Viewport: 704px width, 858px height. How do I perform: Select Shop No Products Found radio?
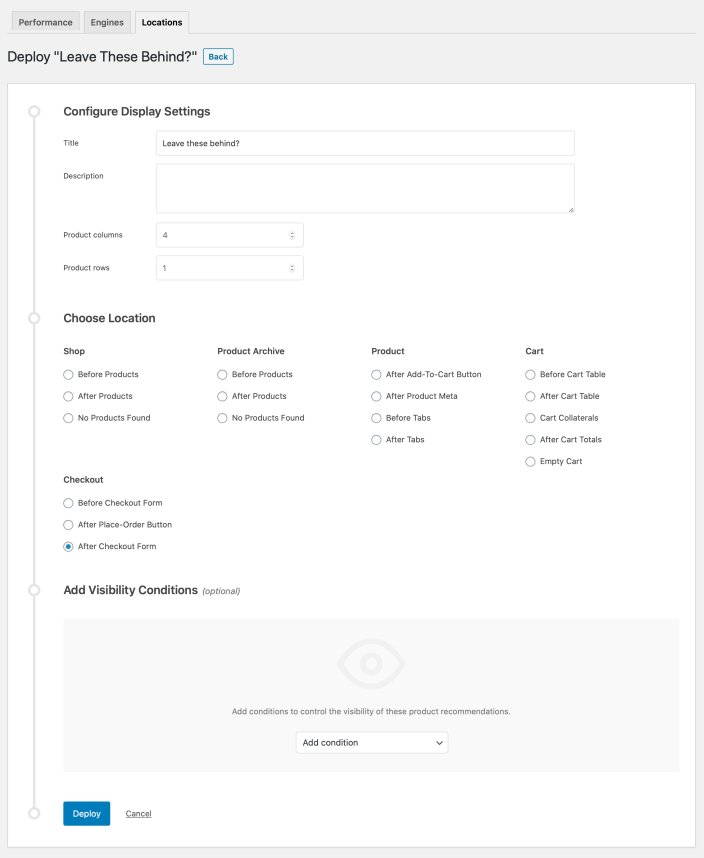tap(68, 418)
